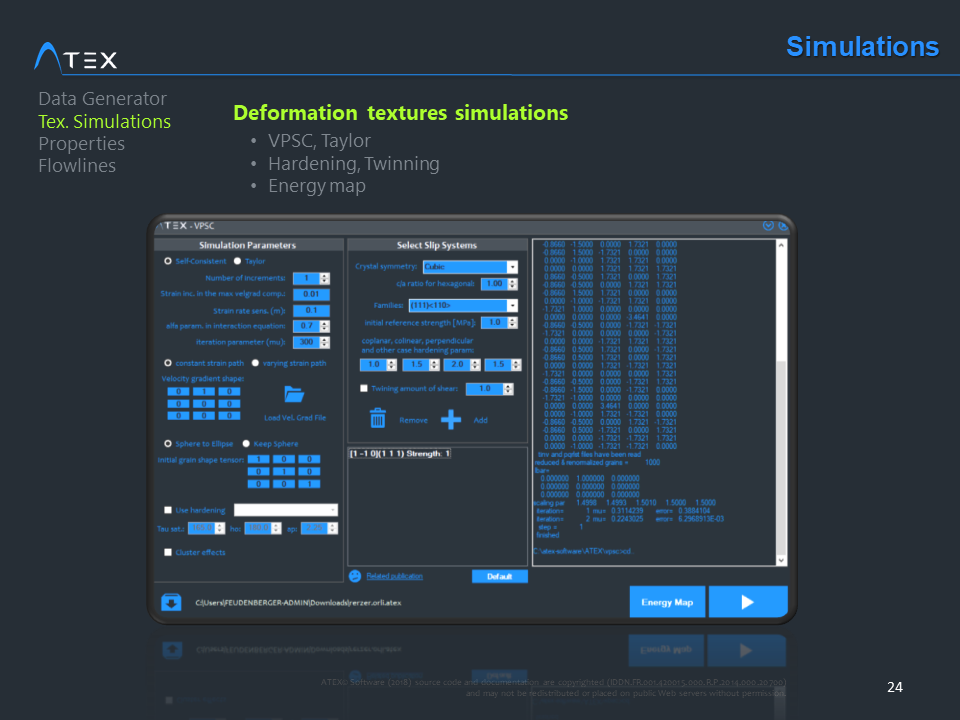Adjust c/a ratio for hexagonal spinner

[x=513, y=284]
